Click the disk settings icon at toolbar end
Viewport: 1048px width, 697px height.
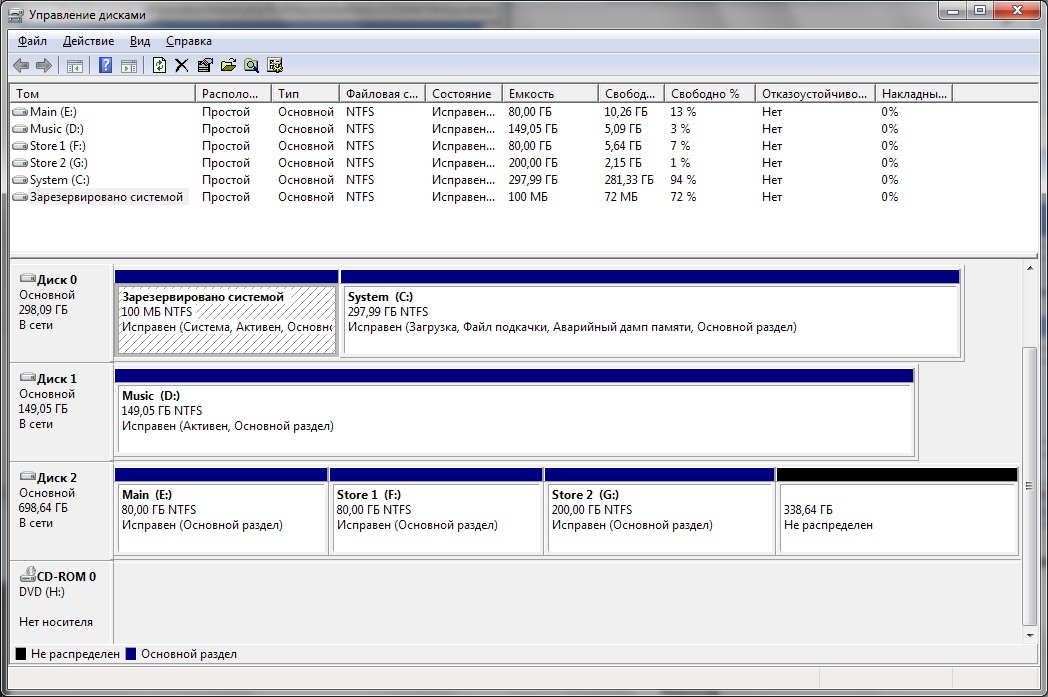tap(275, 66)
